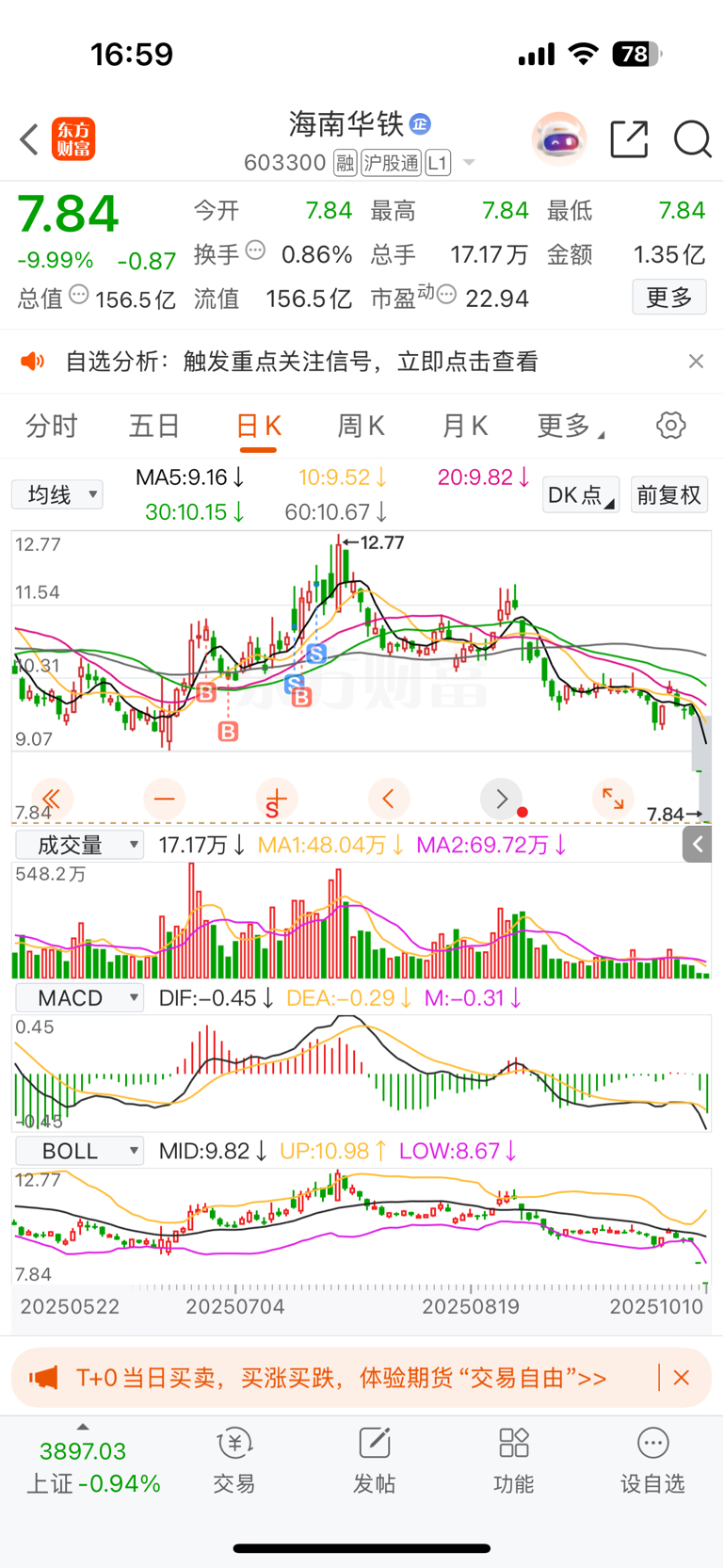724x1568 pixels.
Task: Toggle 前复权 adjustment button
Action: (668, 494)
